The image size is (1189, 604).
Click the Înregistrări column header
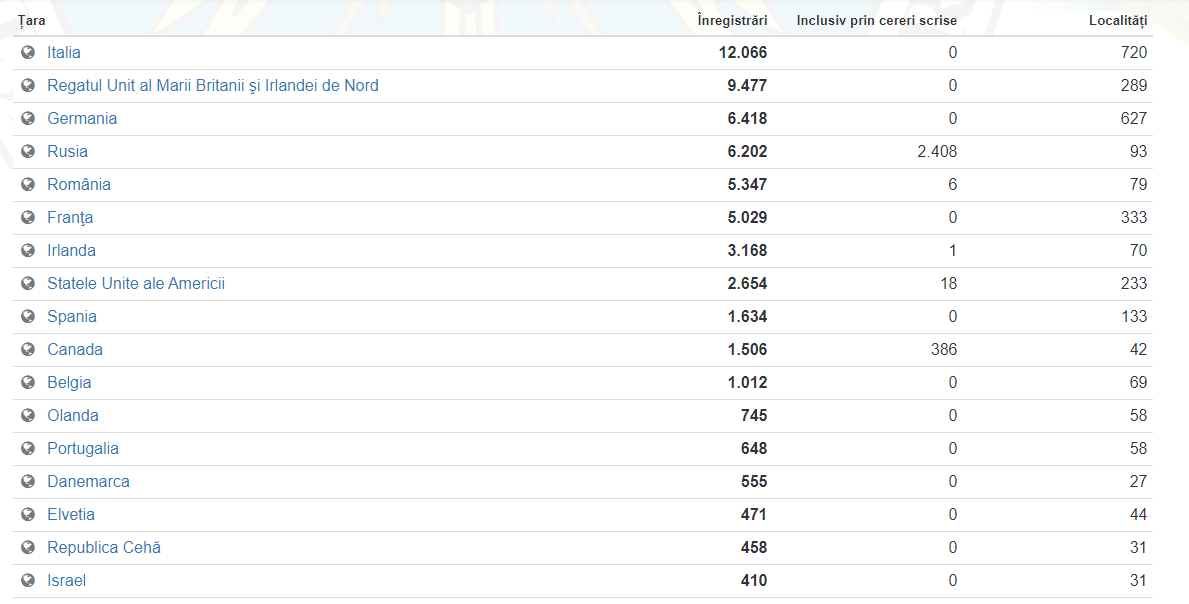(x=732, y=20)
